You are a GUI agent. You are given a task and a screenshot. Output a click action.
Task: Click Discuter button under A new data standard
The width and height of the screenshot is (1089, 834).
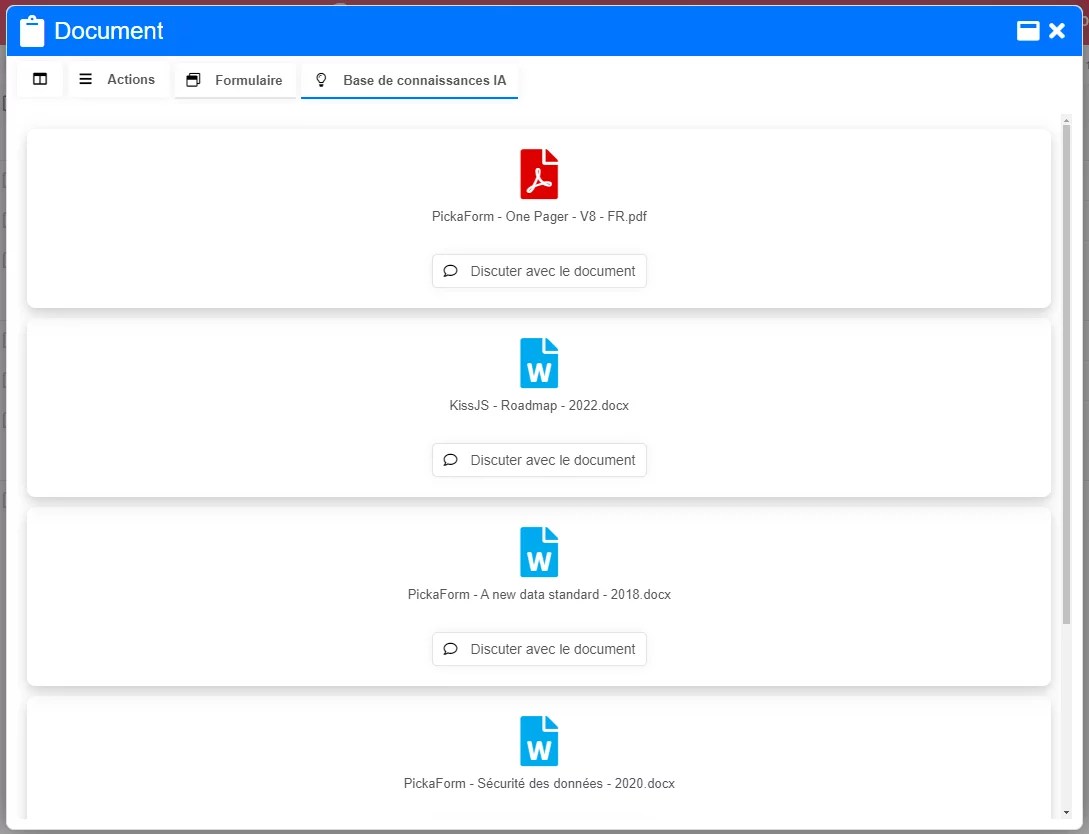pos(539,649)
